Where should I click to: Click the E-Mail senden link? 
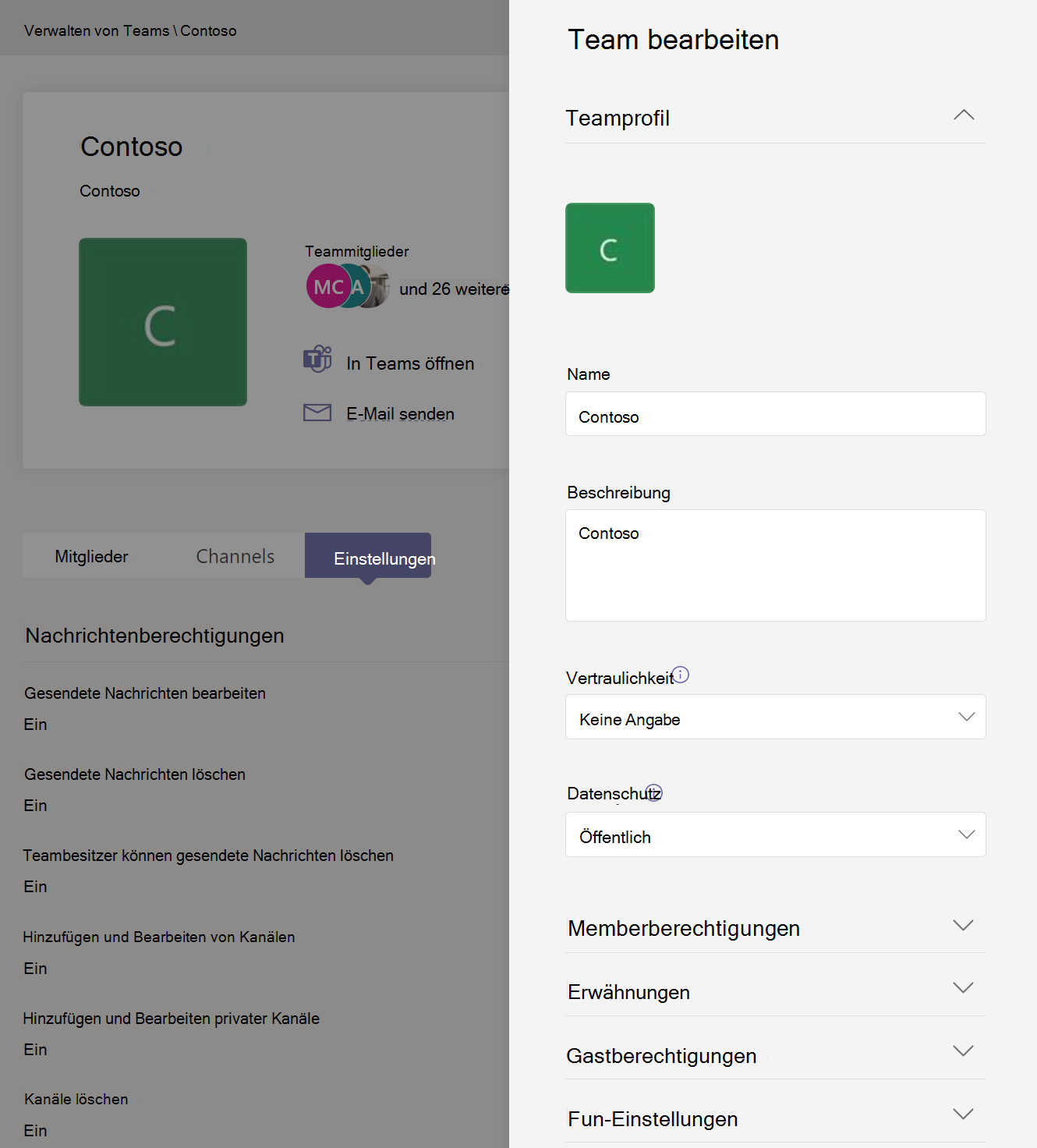pos(400,414)
